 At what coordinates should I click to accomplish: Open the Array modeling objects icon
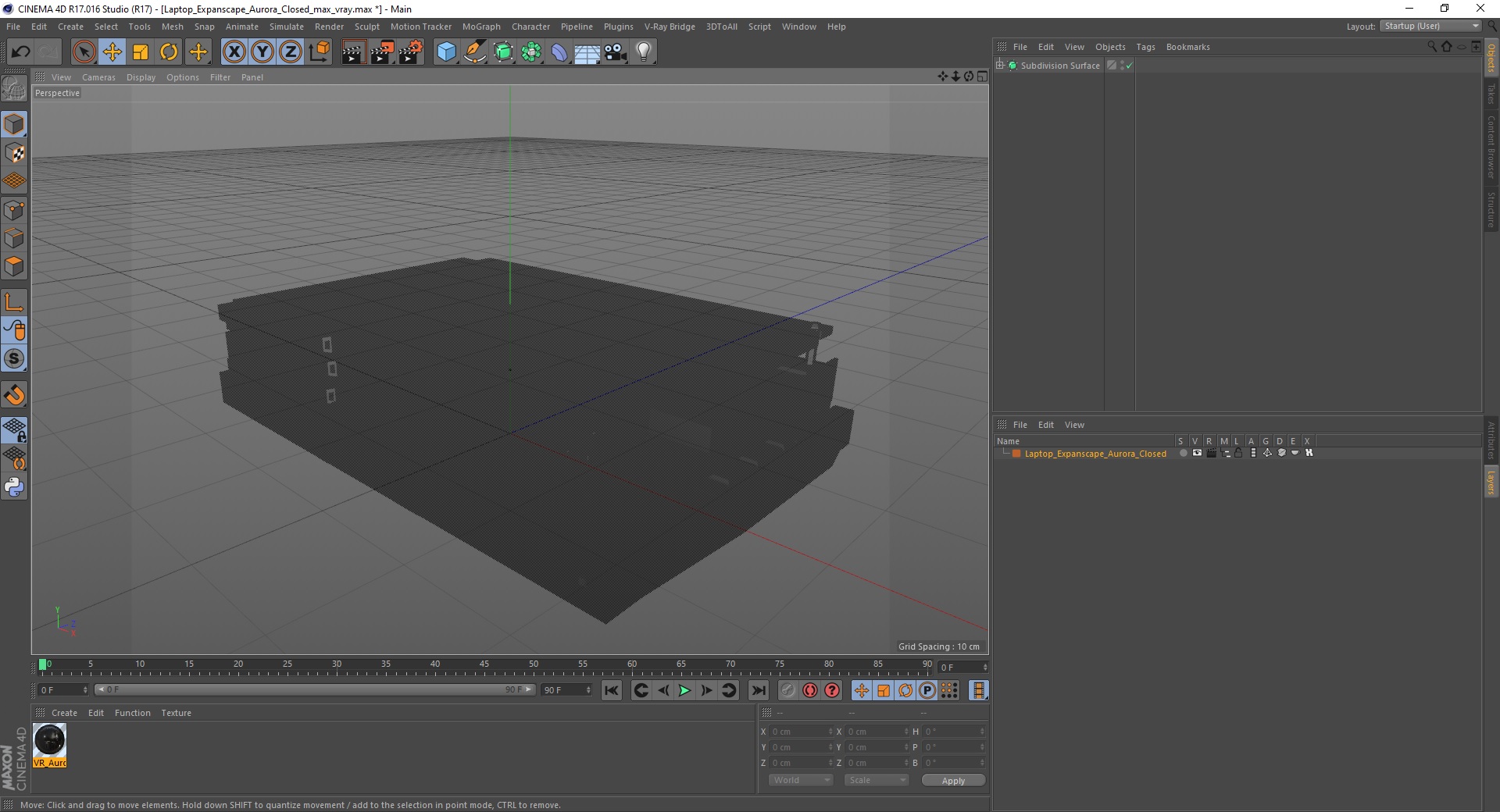click(531, 52)
